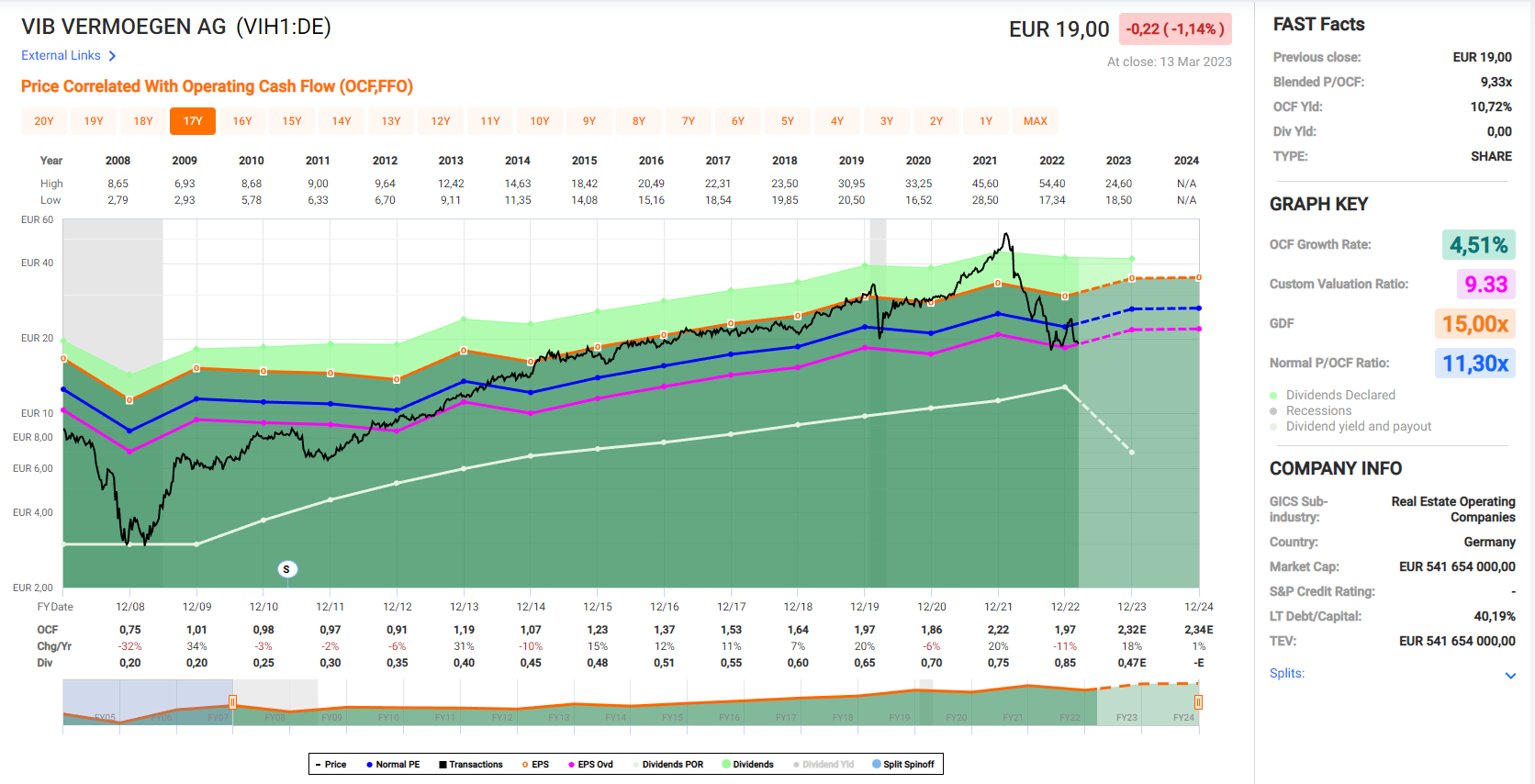Click the Transactions black square legend icon
Screen dimensions: 1535x784
[x=443, y=765]
